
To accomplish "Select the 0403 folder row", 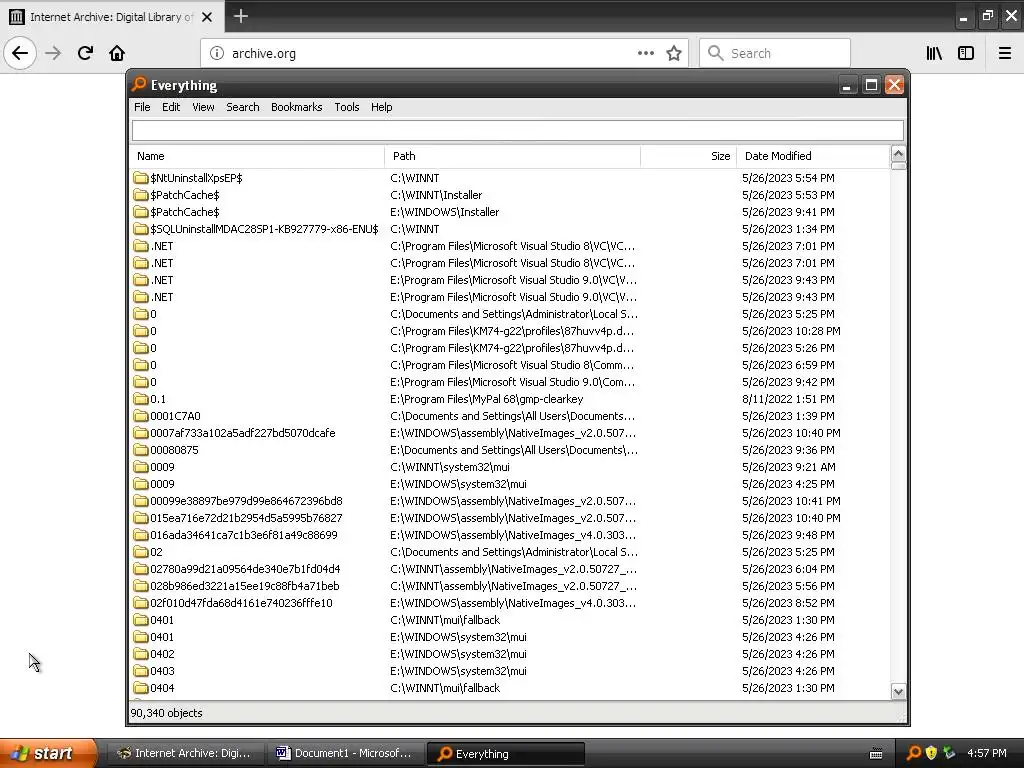I will pyautogui.click(x=509, y=671).
